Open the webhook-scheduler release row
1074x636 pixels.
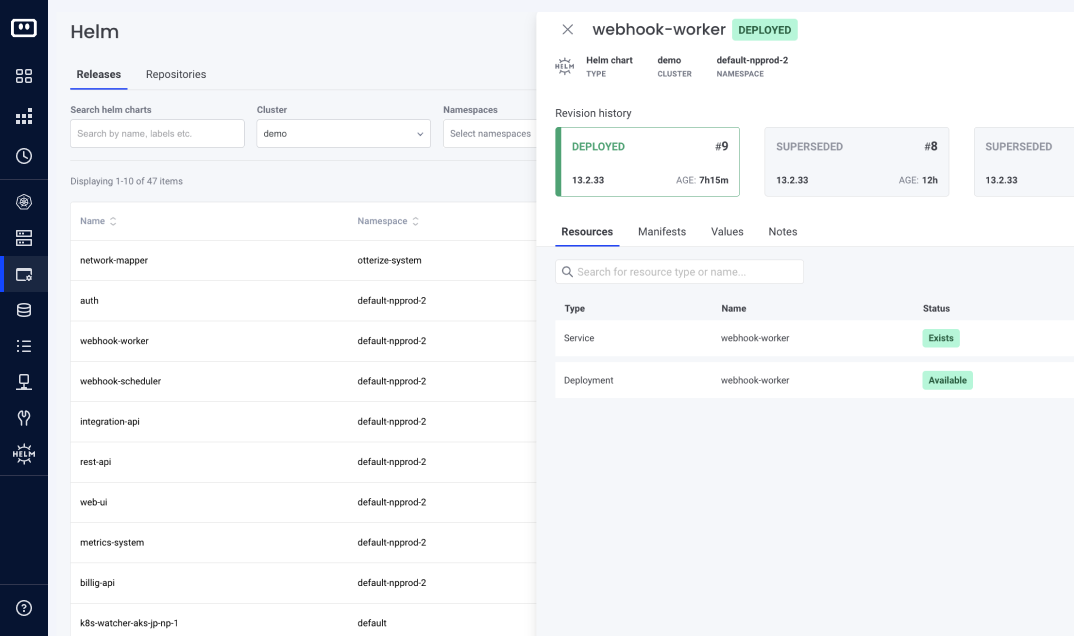[303, 381]
